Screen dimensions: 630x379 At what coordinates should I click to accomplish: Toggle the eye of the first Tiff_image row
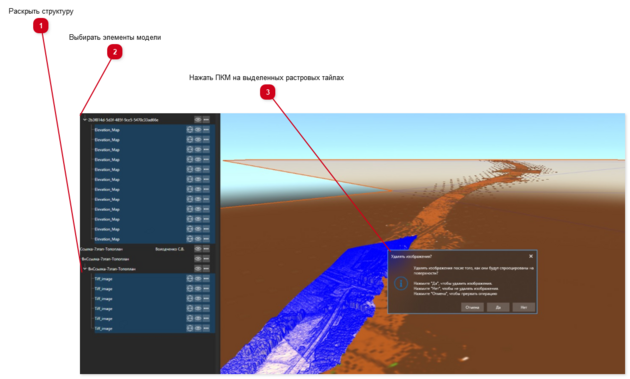click(x=198, y=279)
